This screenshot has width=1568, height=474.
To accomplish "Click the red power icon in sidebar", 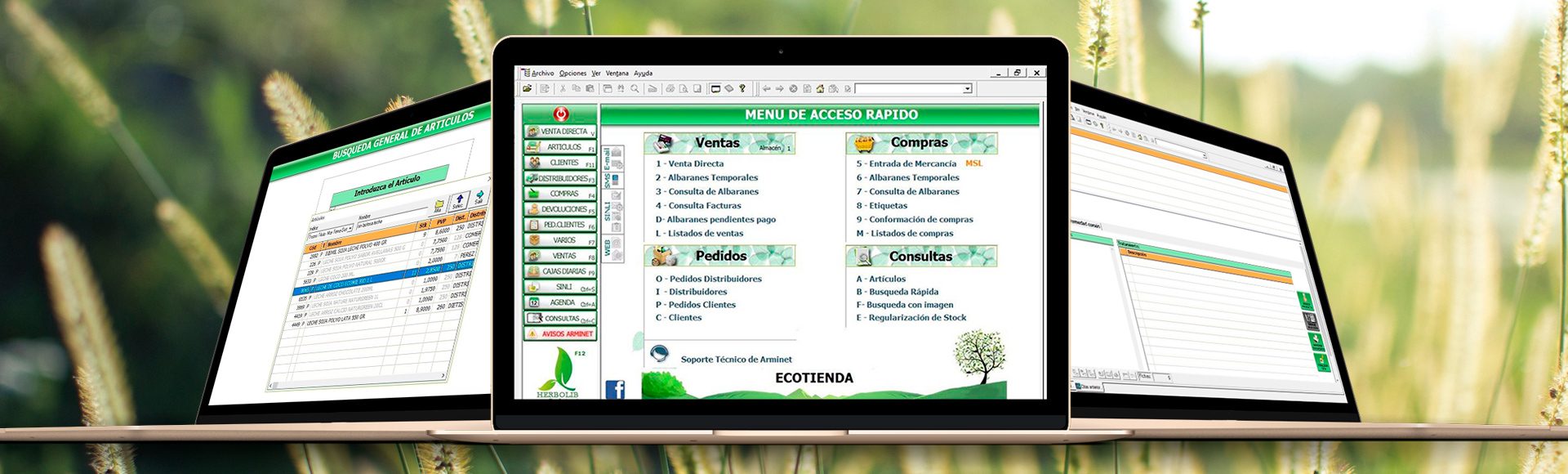I will [560, 114].
